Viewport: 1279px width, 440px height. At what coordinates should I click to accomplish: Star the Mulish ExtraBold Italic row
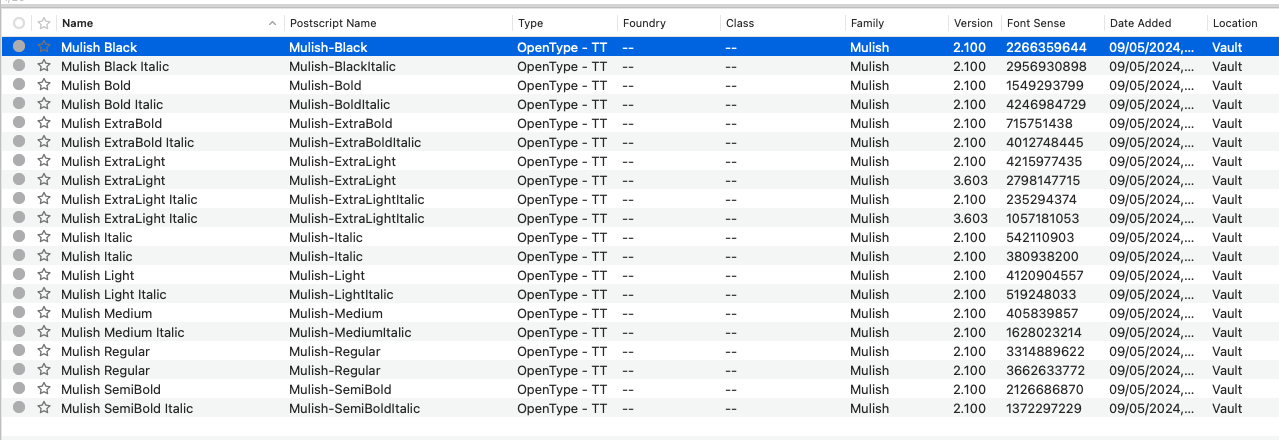(44, 142)
